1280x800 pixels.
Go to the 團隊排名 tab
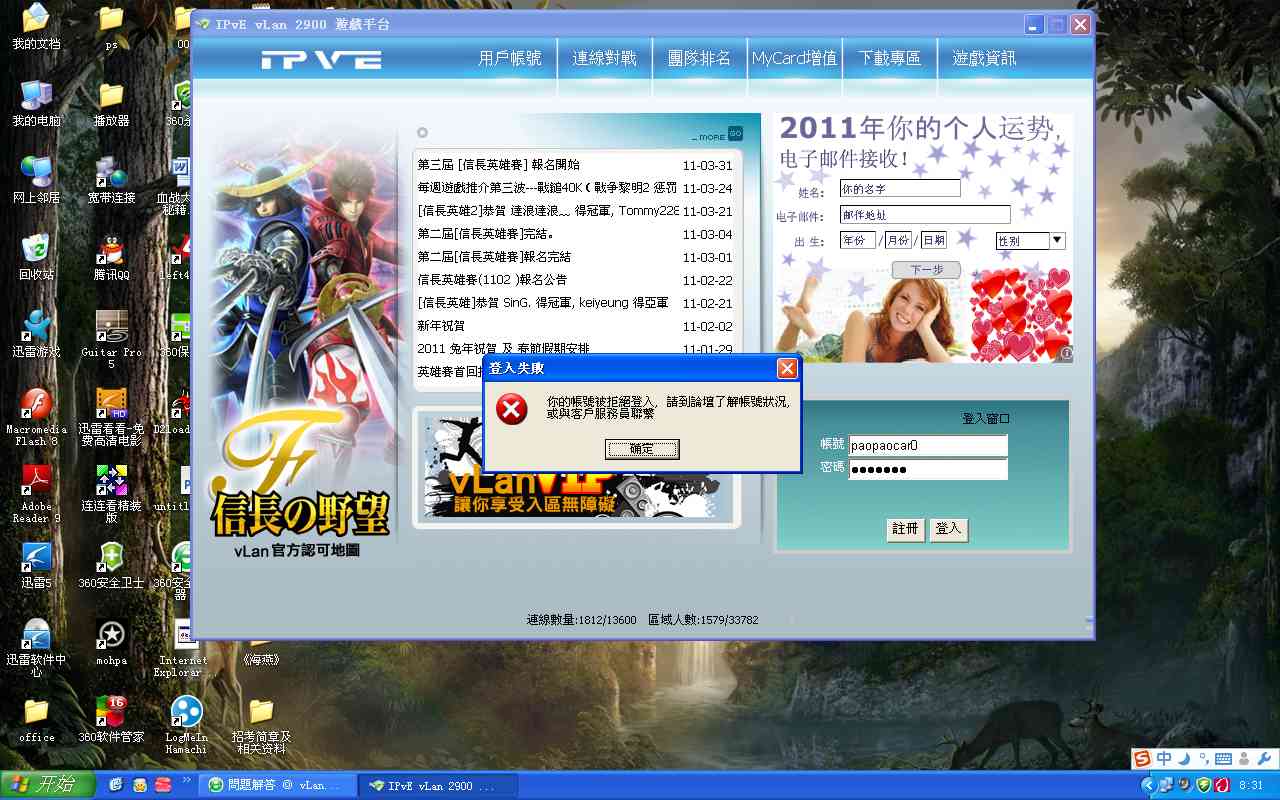(x=699, y=59)
